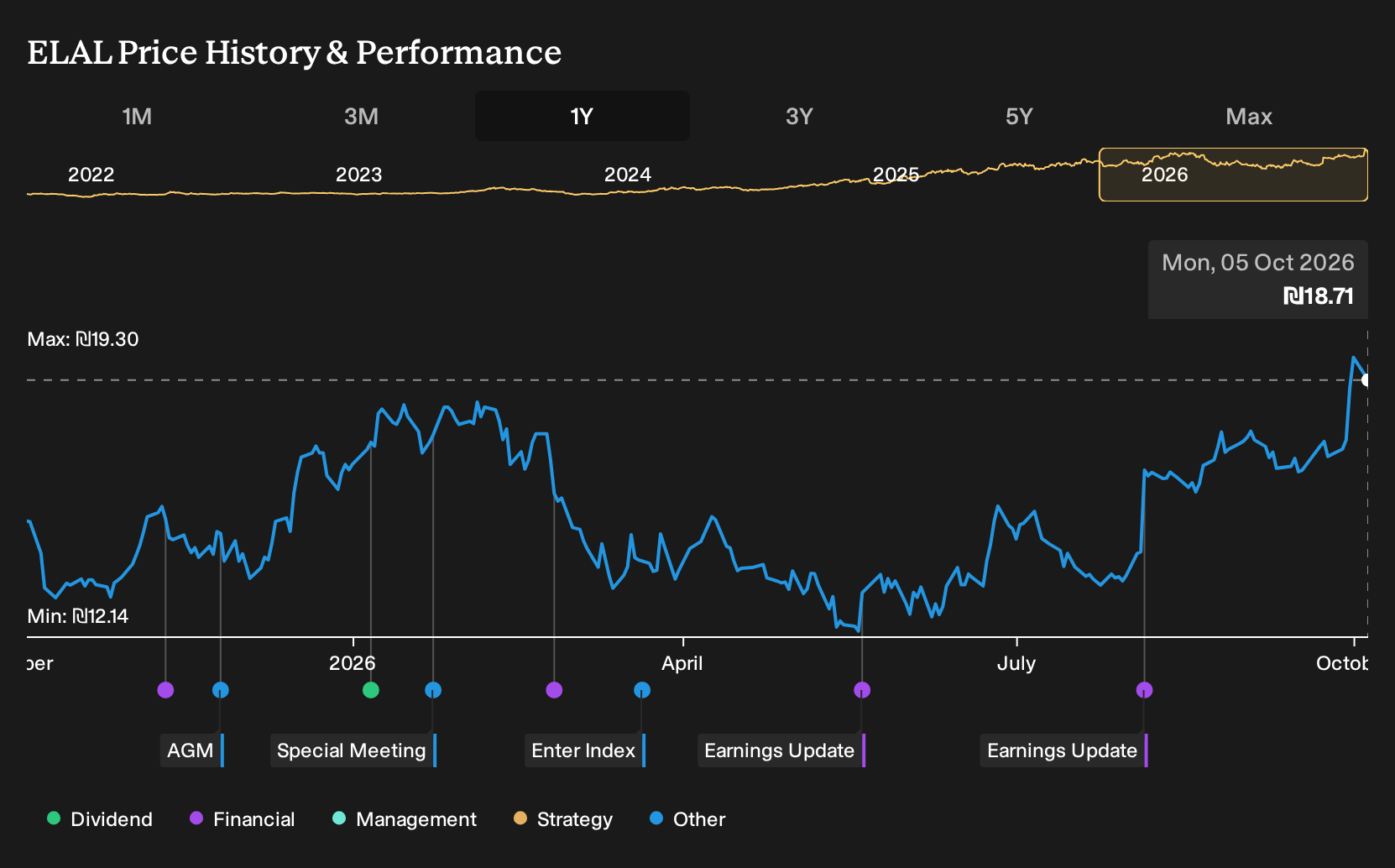Click the July axis label
Image resolution: width=1395 pixels, height=868 pixels.
[1016, 663]
